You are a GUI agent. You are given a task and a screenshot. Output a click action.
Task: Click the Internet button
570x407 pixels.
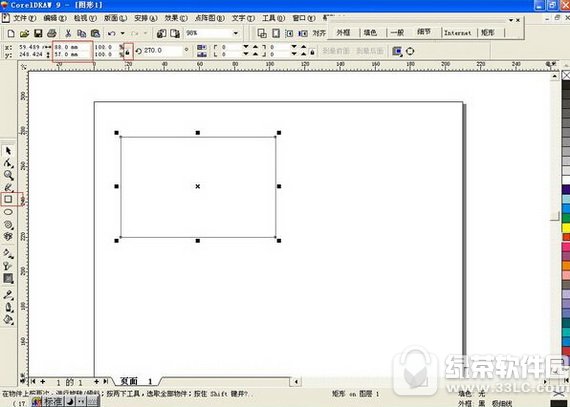coord(458,33)
